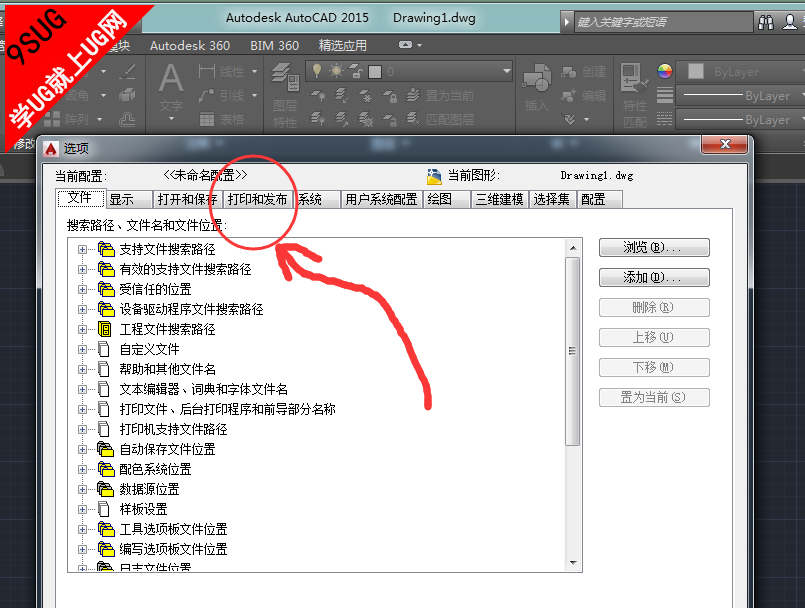Viewport: 805px width, 608px height.
Task: Open the 三维建模 tab
Action: pyautogui.click(x=500, y=199)
